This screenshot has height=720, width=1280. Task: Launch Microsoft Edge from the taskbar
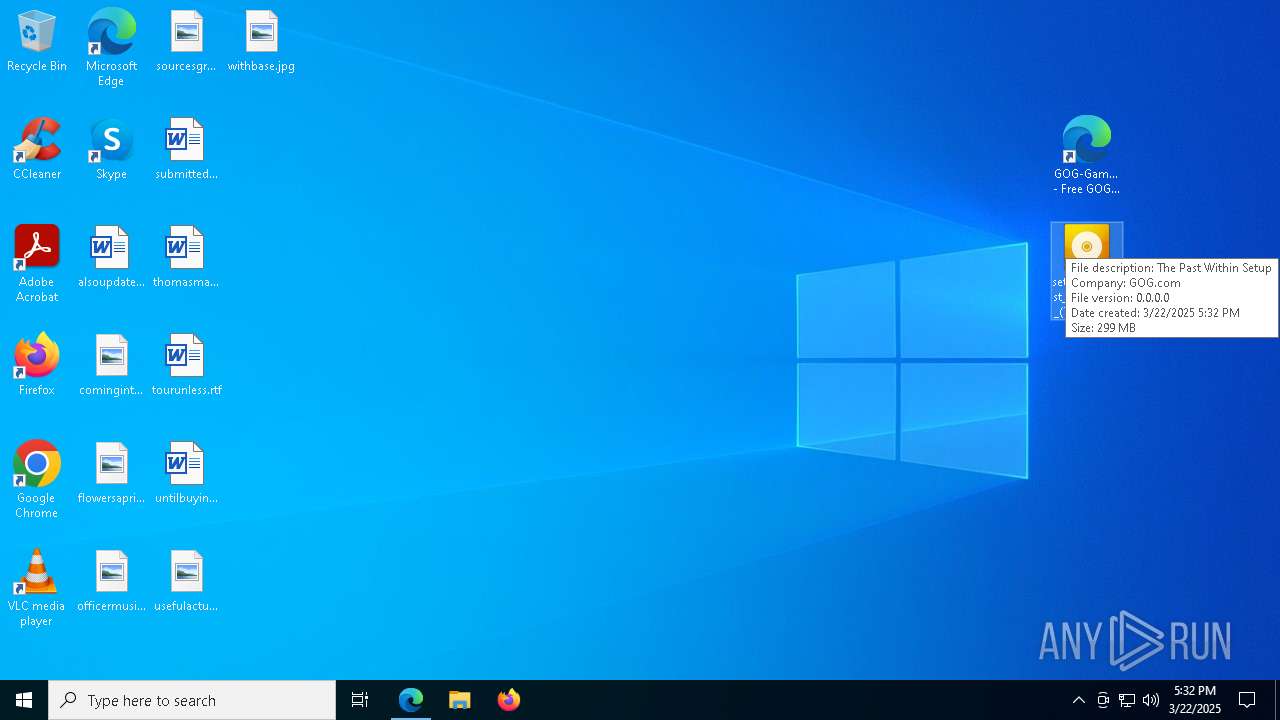[411, 700]
